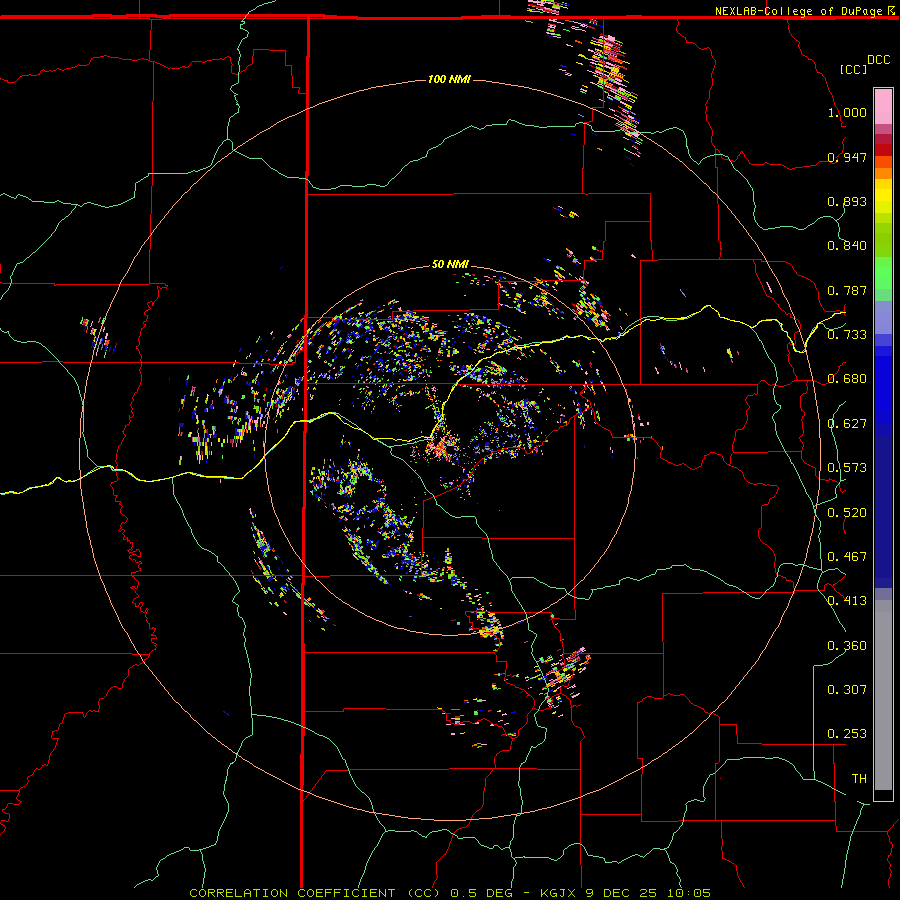Click the 1.000 scale value

tap(847, 112)
